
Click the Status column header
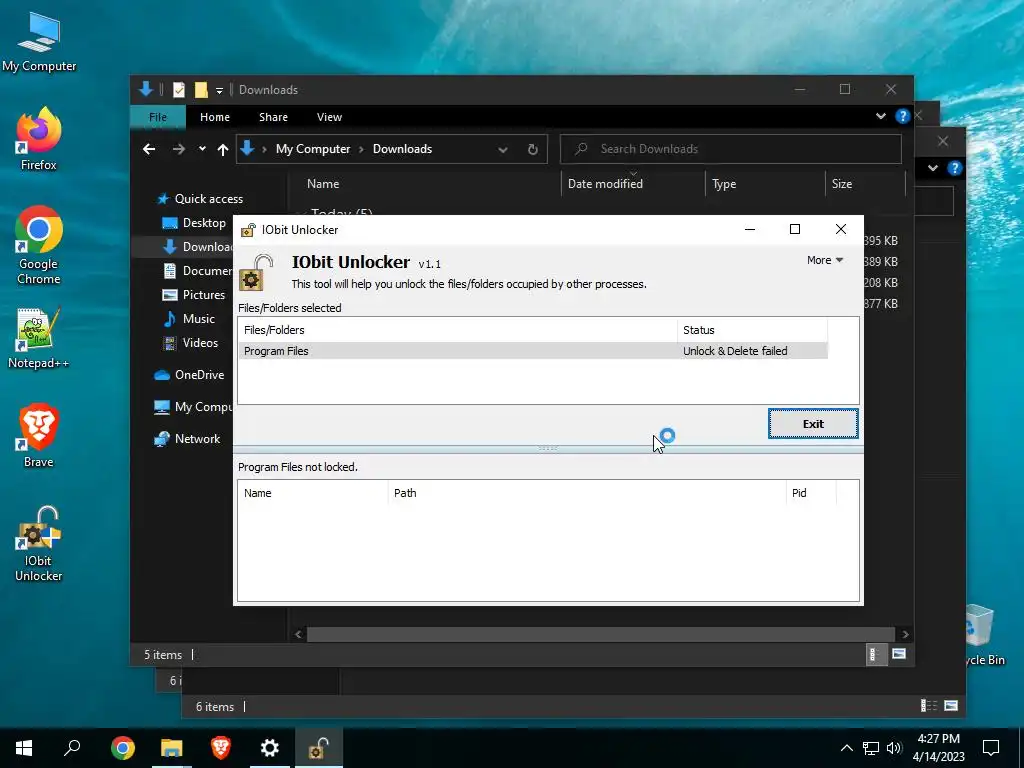pyautogui.click(x=752, y=330)
